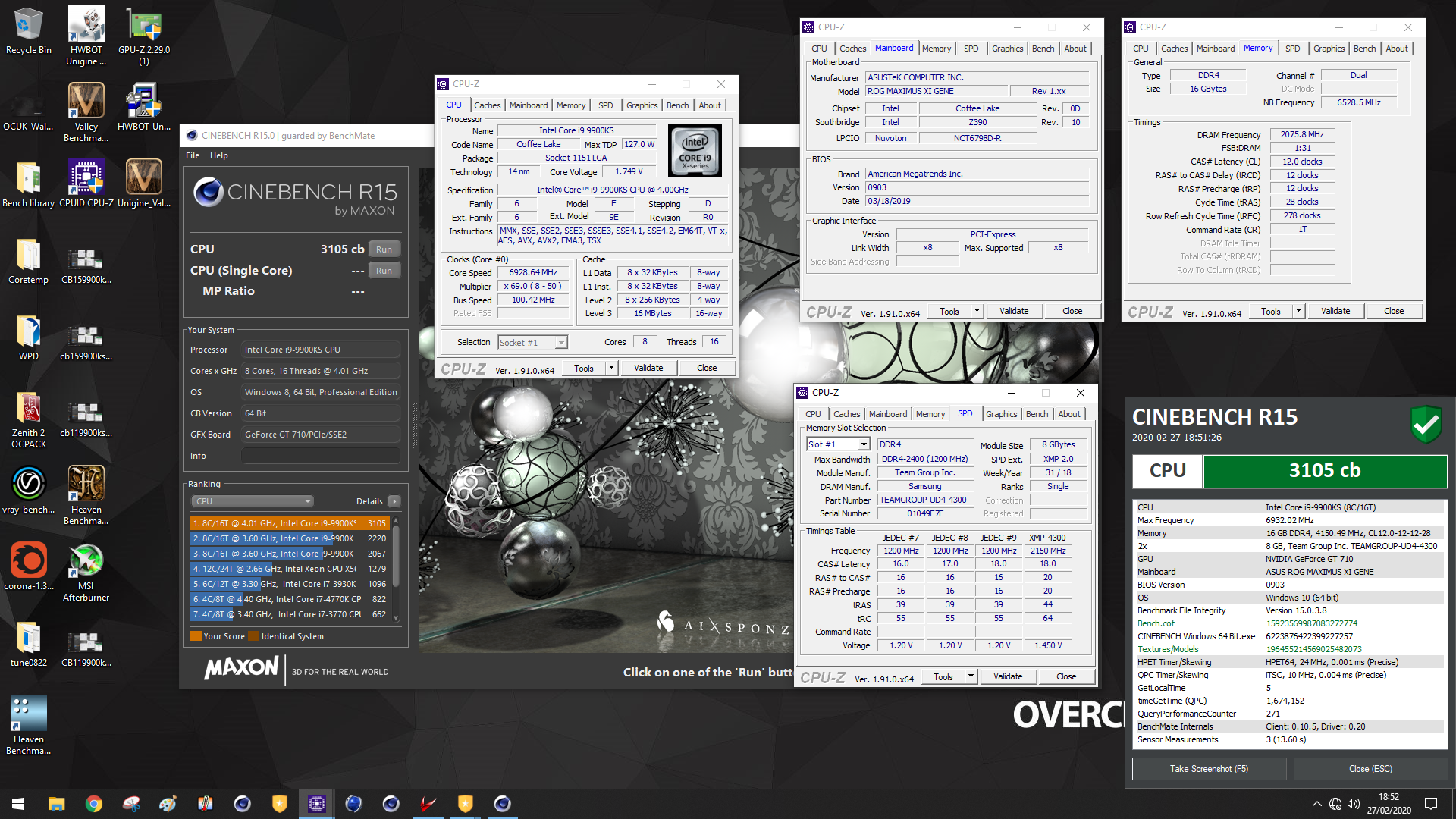Open Tools dropdown arrow in Memory window

[x=1298, y=311]
